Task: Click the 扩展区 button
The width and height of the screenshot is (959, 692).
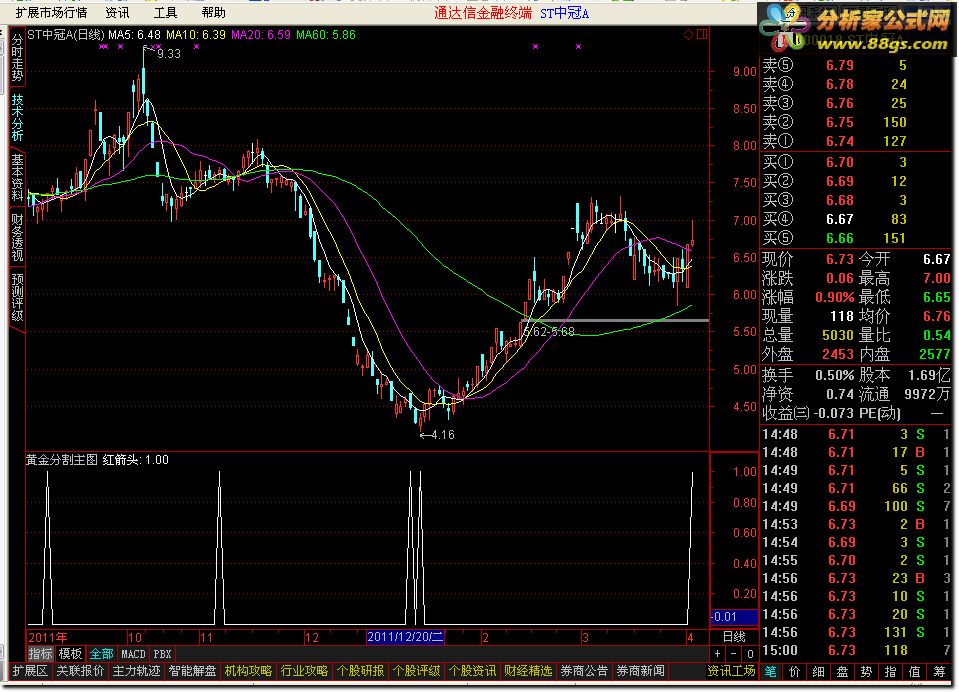Action: [30, 671]
